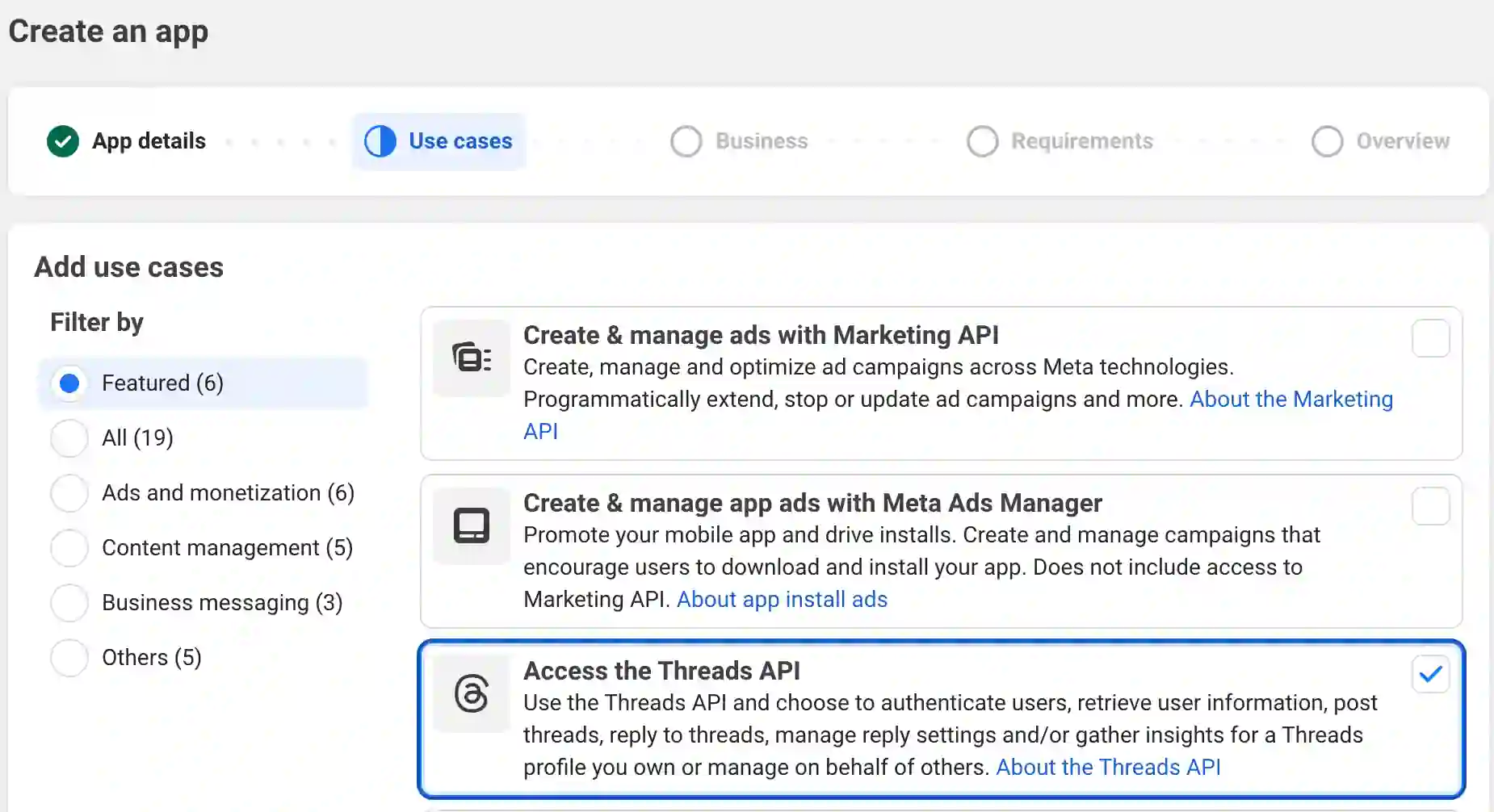The width and height of the screenshot is (1494, 812).
Task: Select the Featured (6) filter radio button
Action: coord(69,383)
